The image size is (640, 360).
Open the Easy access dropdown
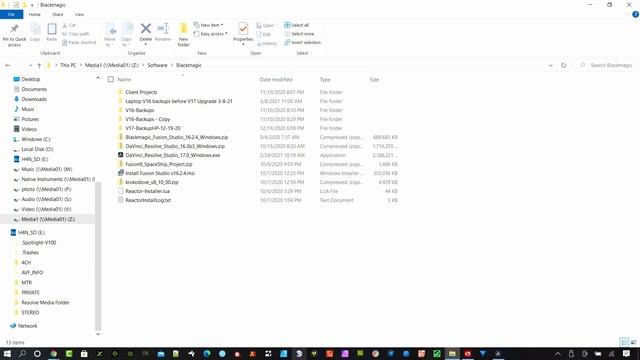click(211, 34)
